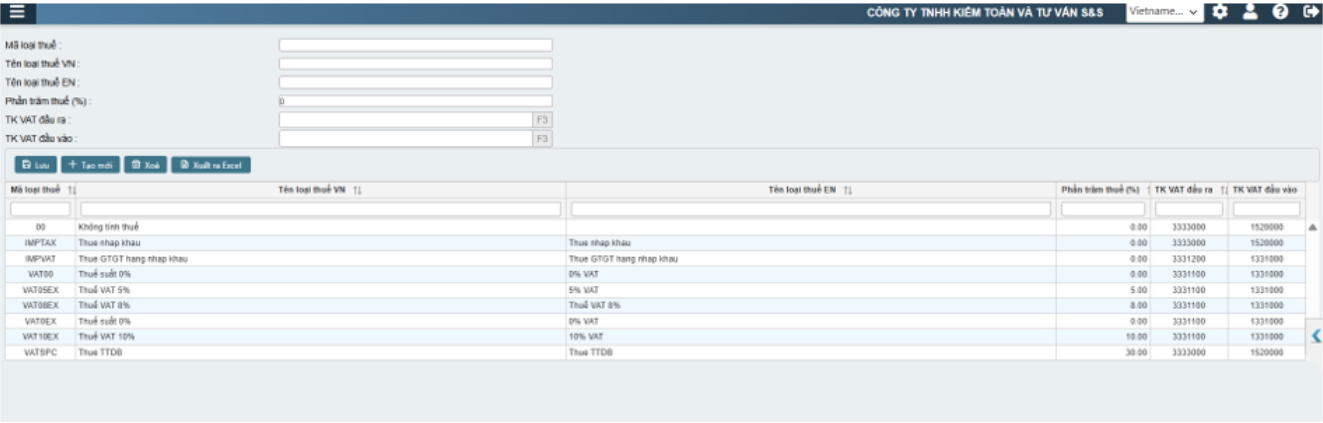Click the Lưu save button
Image resolution: width=1323 pixels, height=423 pixels.
pos(34,164)
